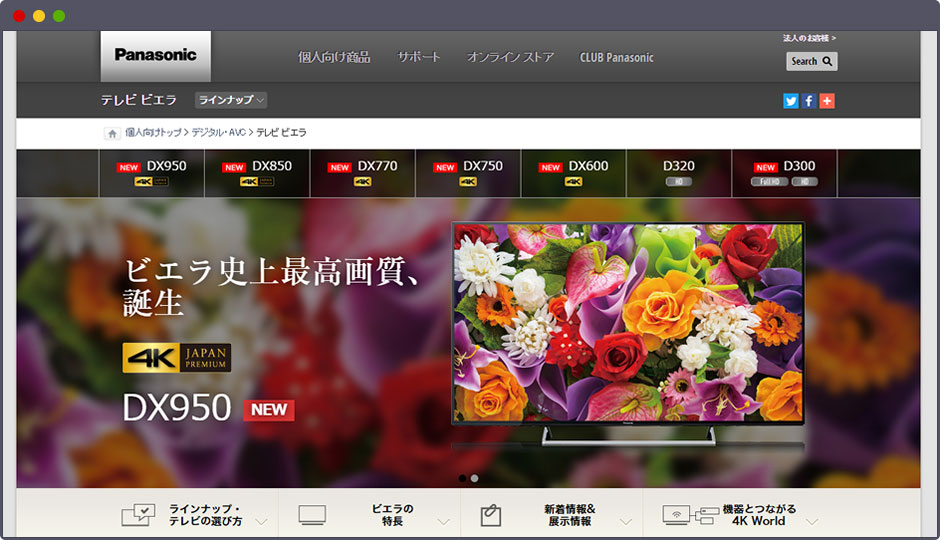
Task: Select the DX950 model tab
Action: [152, 173]
